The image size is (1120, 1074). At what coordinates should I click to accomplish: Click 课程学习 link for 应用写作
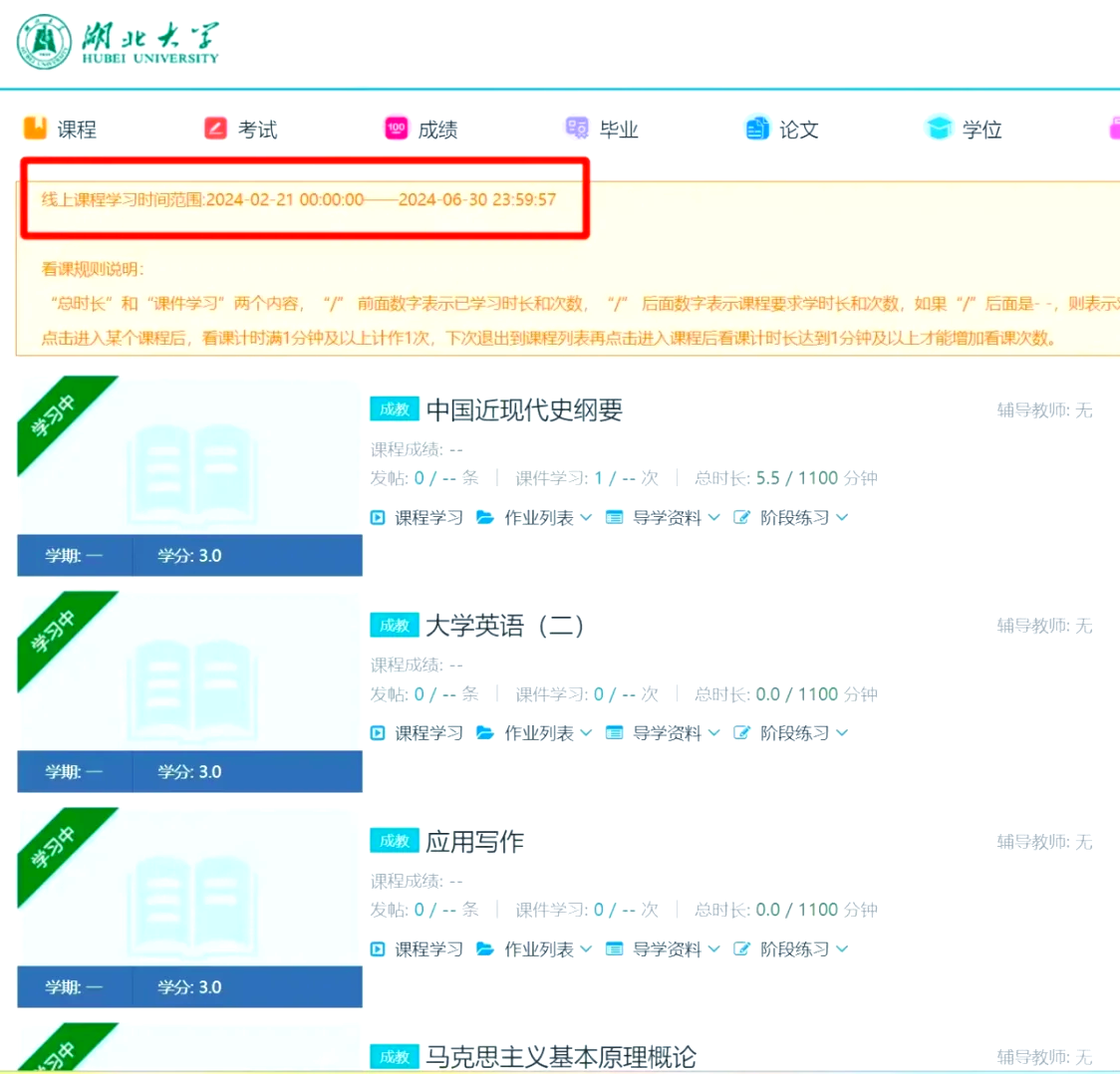[429, 949]
